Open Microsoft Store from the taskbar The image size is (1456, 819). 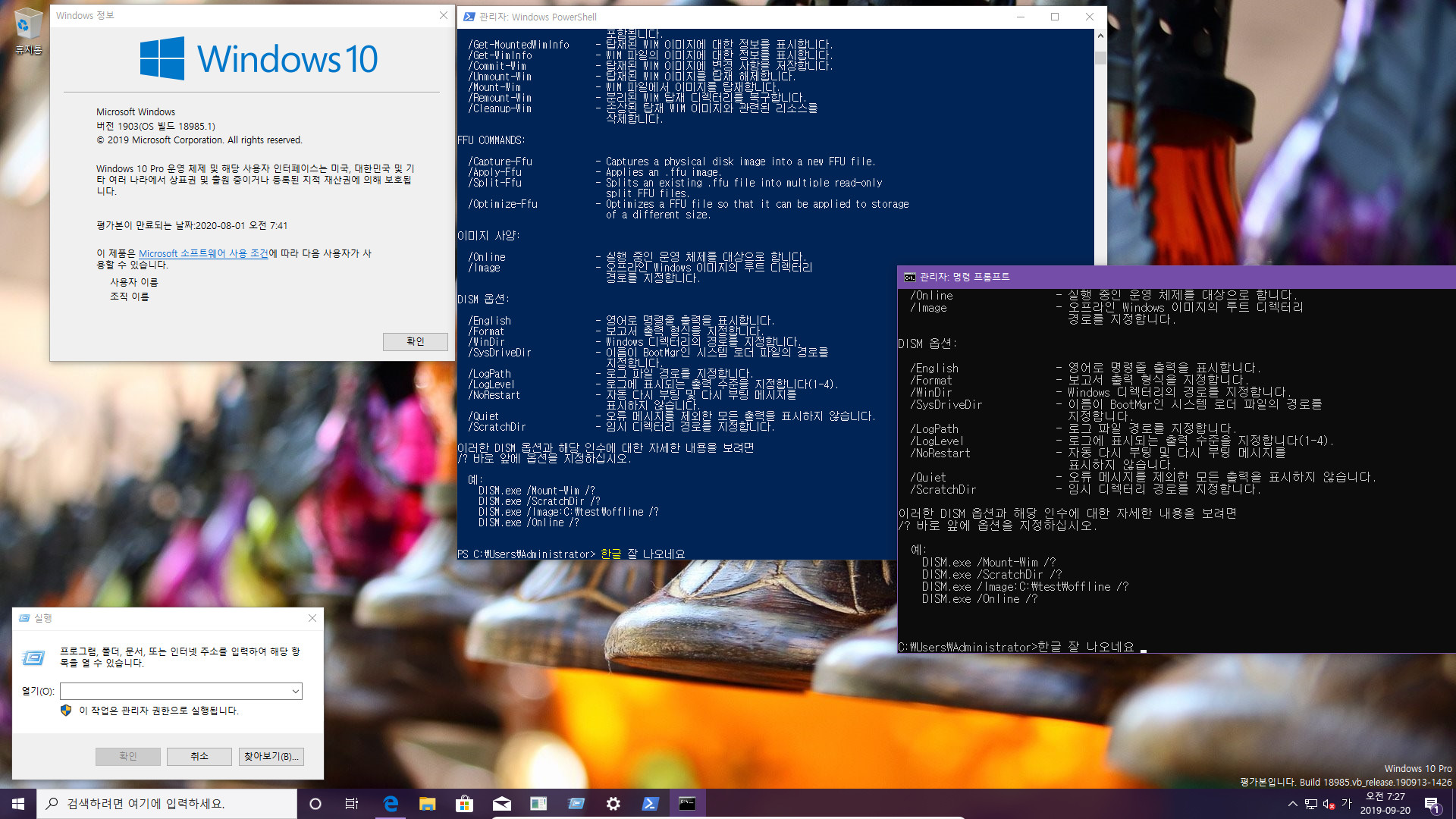click(x=464, y=804)
